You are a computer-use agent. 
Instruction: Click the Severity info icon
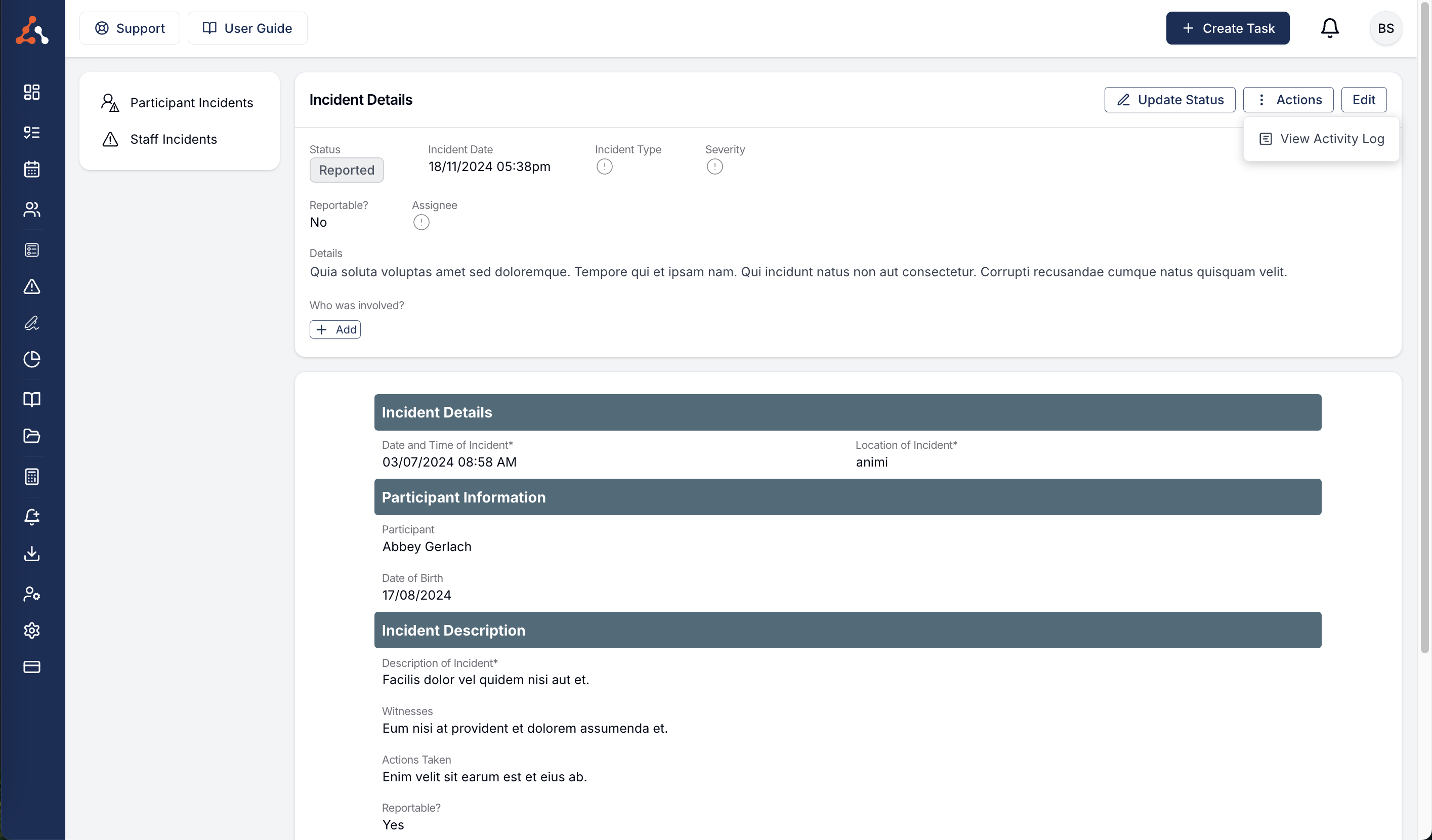click(715, 166)
